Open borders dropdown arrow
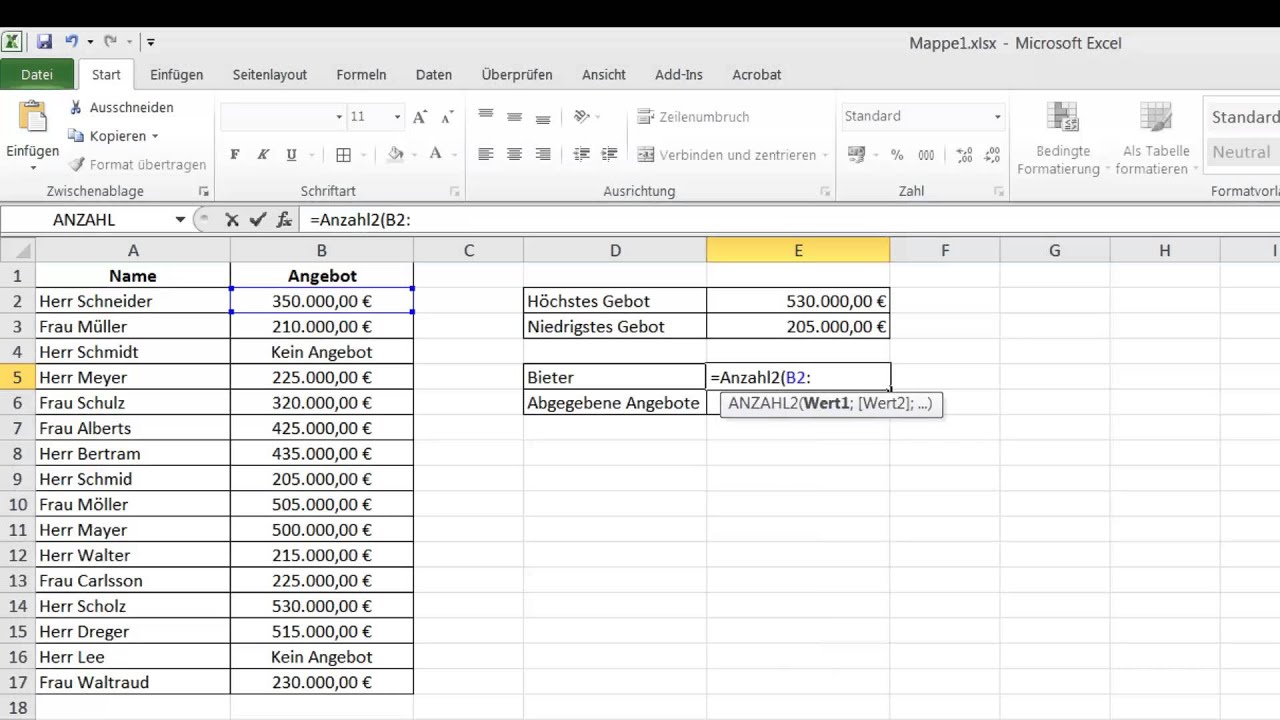The image size is (1280, 720). 362,155
